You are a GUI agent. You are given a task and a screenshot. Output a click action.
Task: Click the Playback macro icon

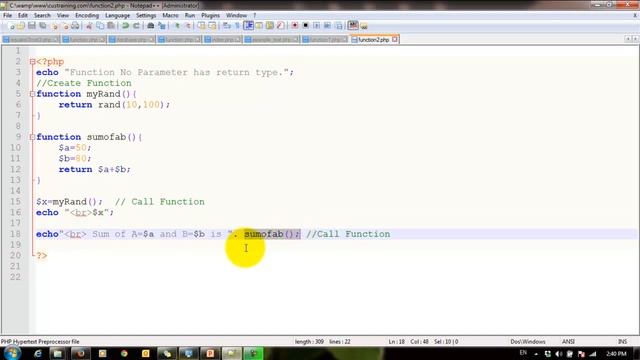(316, 26)
